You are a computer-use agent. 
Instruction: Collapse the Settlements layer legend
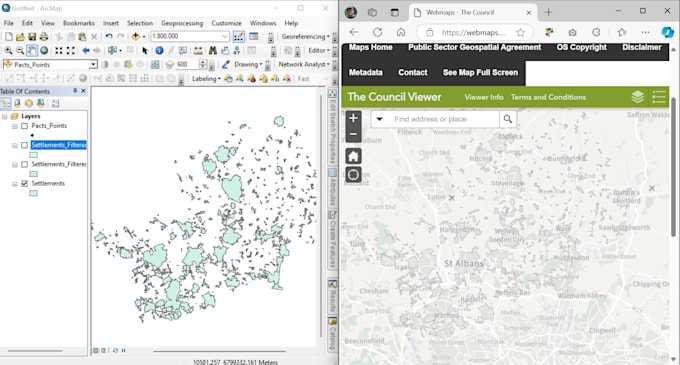tap(15, 184)
